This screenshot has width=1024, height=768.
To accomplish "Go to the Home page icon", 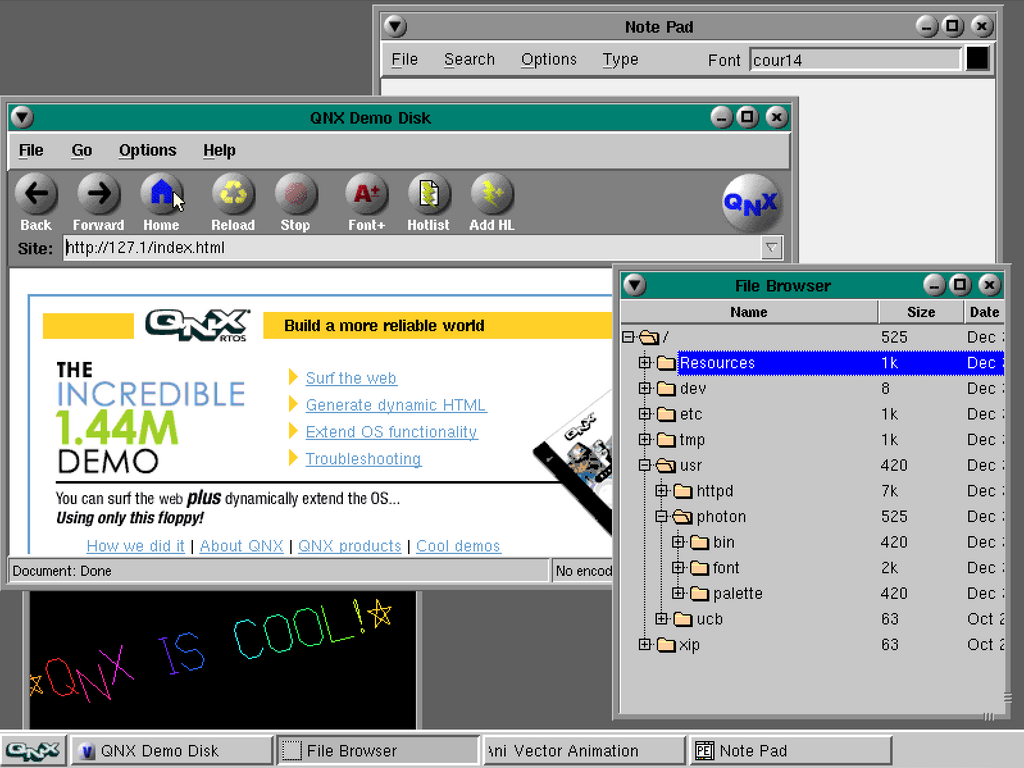I will (161, 194).
